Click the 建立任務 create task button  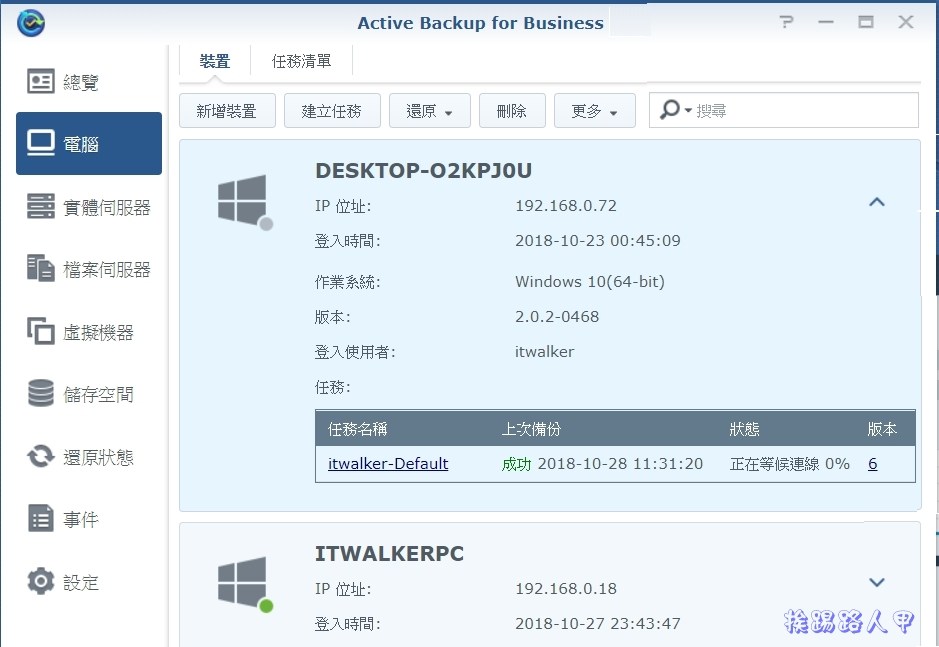tap(332, 110)
